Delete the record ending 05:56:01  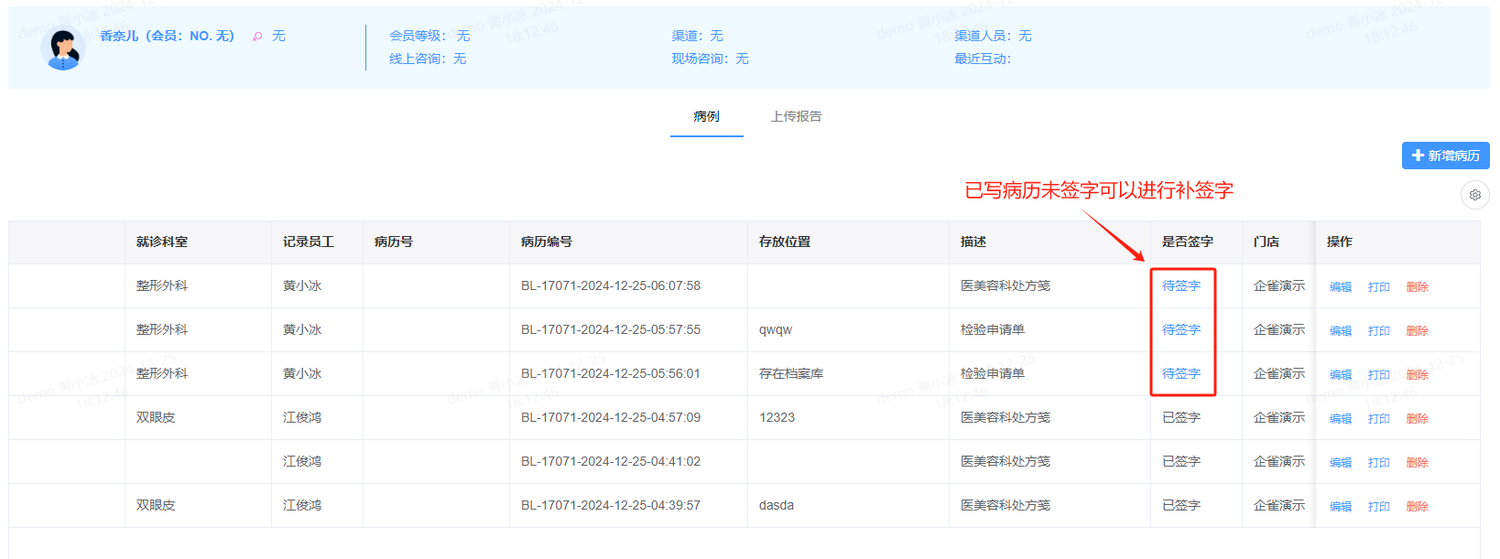coord(1417,375)
